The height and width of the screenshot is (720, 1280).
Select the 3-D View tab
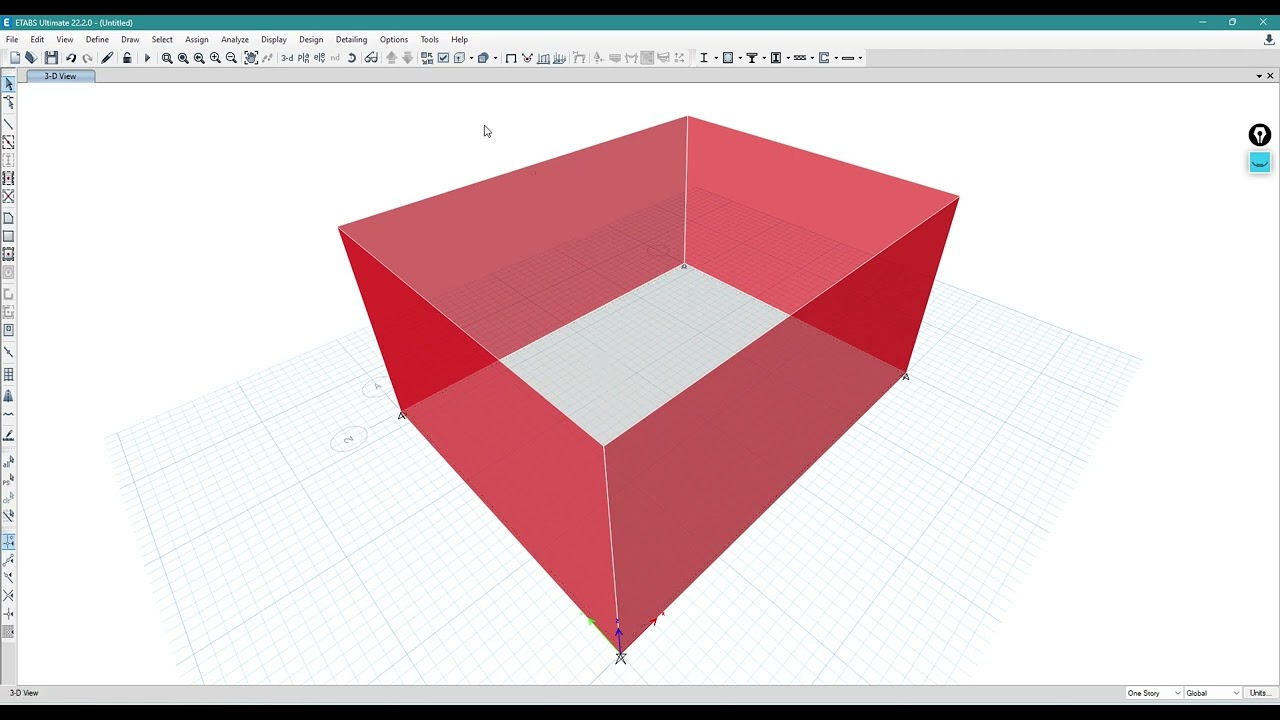point(60,76)
